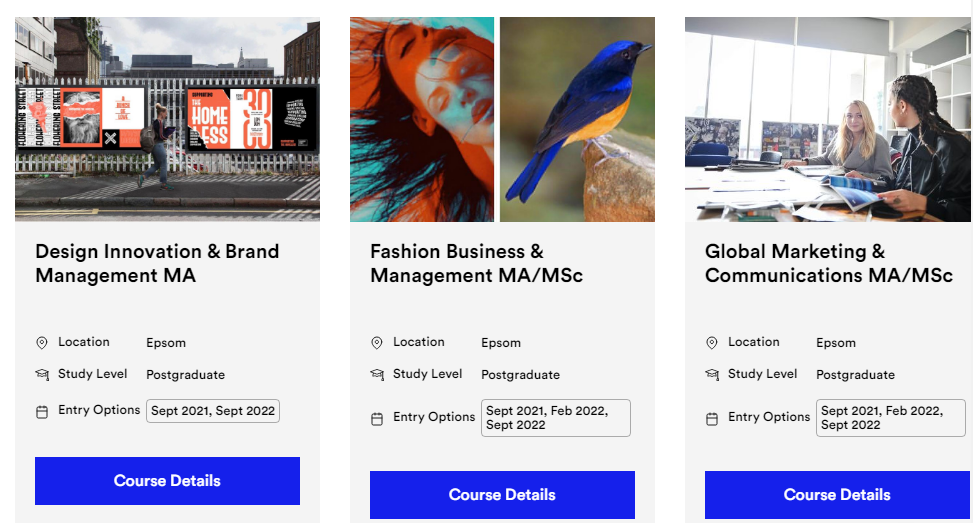This screenshot has width=973, height=523.
Task: Click graduation cap icon on Fashion Business card
Action: click(x=377, y=375)
